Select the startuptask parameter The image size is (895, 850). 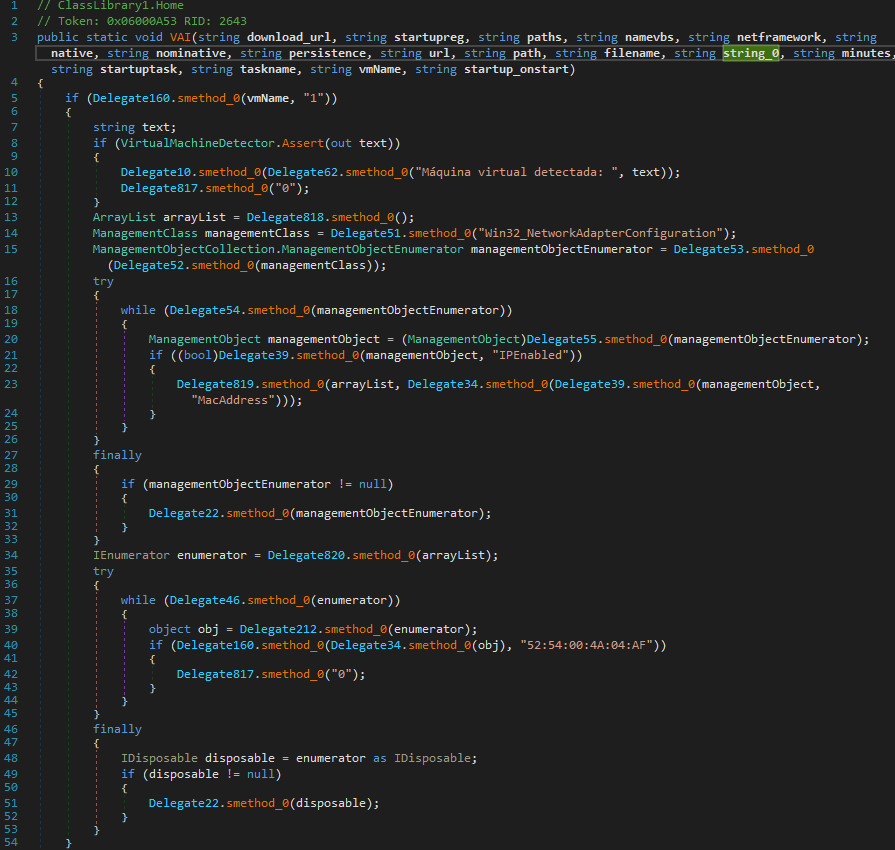[138, 70]
